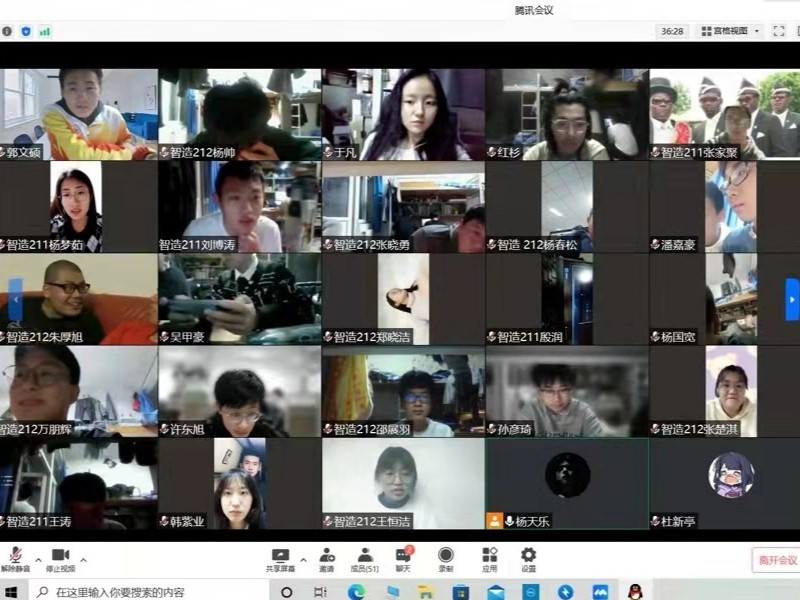Open the members (成员) list icon
This screenshot has width=800, height=600.
[x=365, y=556]
